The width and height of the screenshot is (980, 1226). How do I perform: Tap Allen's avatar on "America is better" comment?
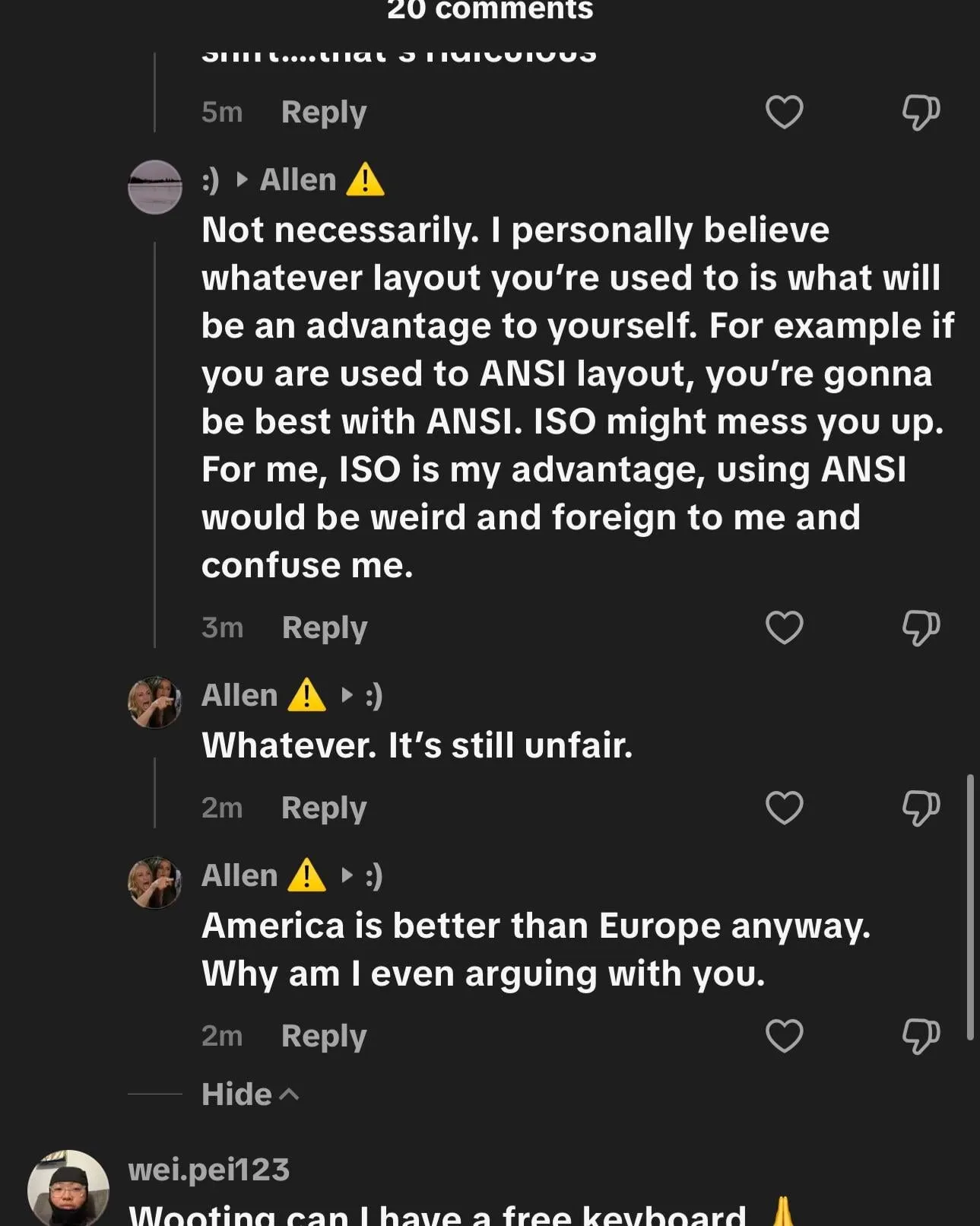point(155,883)
